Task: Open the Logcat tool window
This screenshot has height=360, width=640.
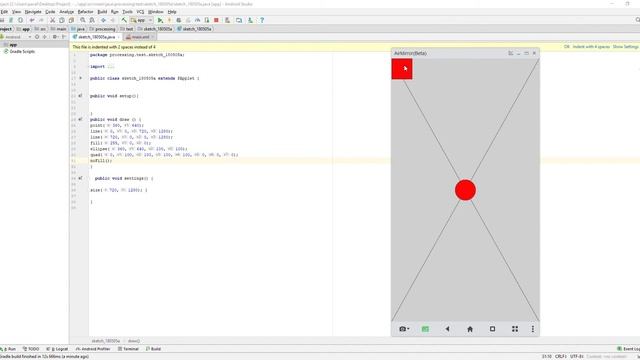Action: pos(57,349)
